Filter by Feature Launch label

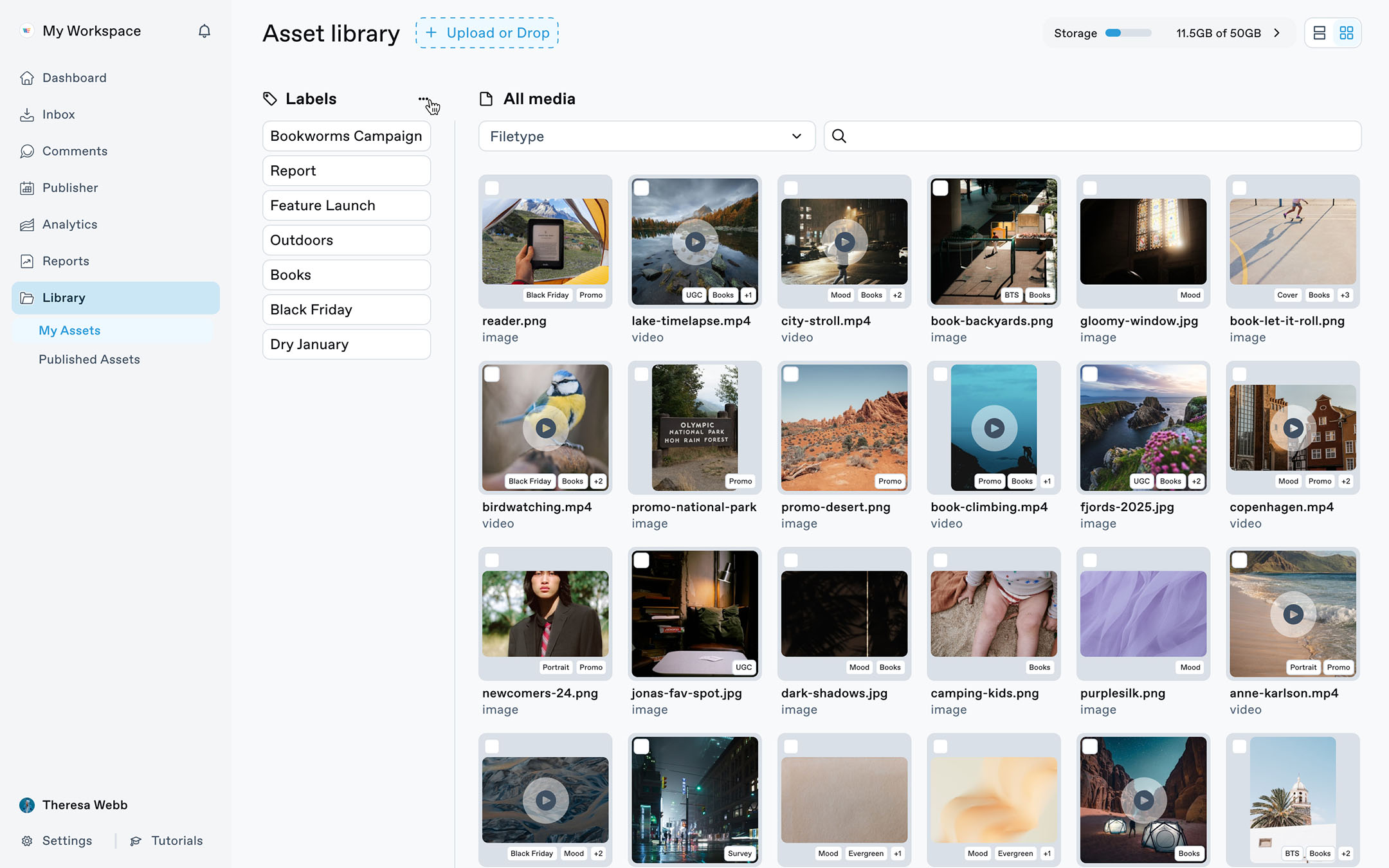tap(347, 206)
